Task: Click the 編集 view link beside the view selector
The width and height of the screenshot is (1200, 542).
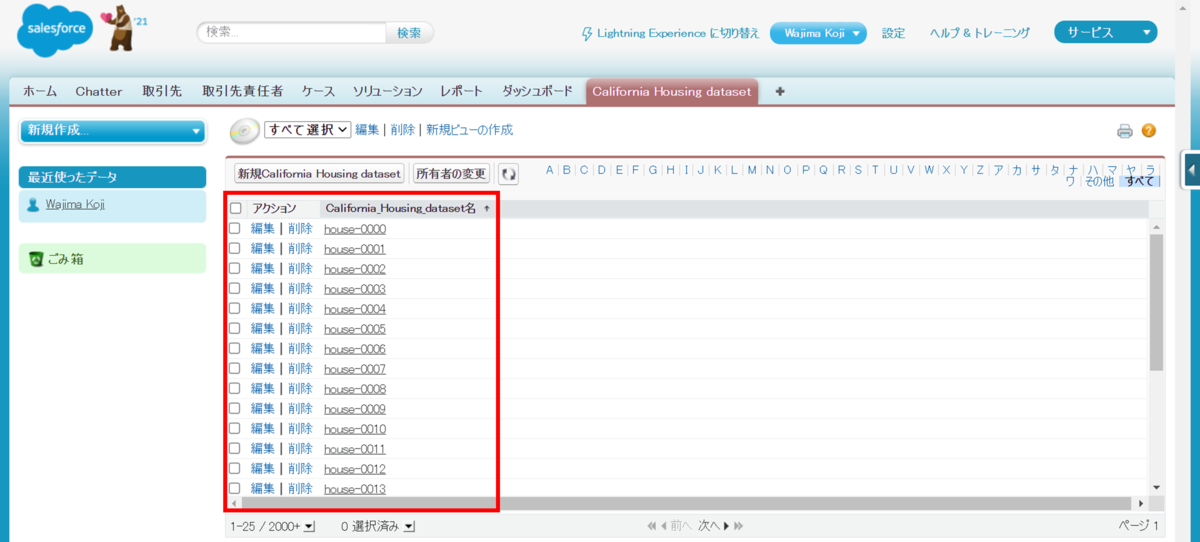Action: click(367, 130)
